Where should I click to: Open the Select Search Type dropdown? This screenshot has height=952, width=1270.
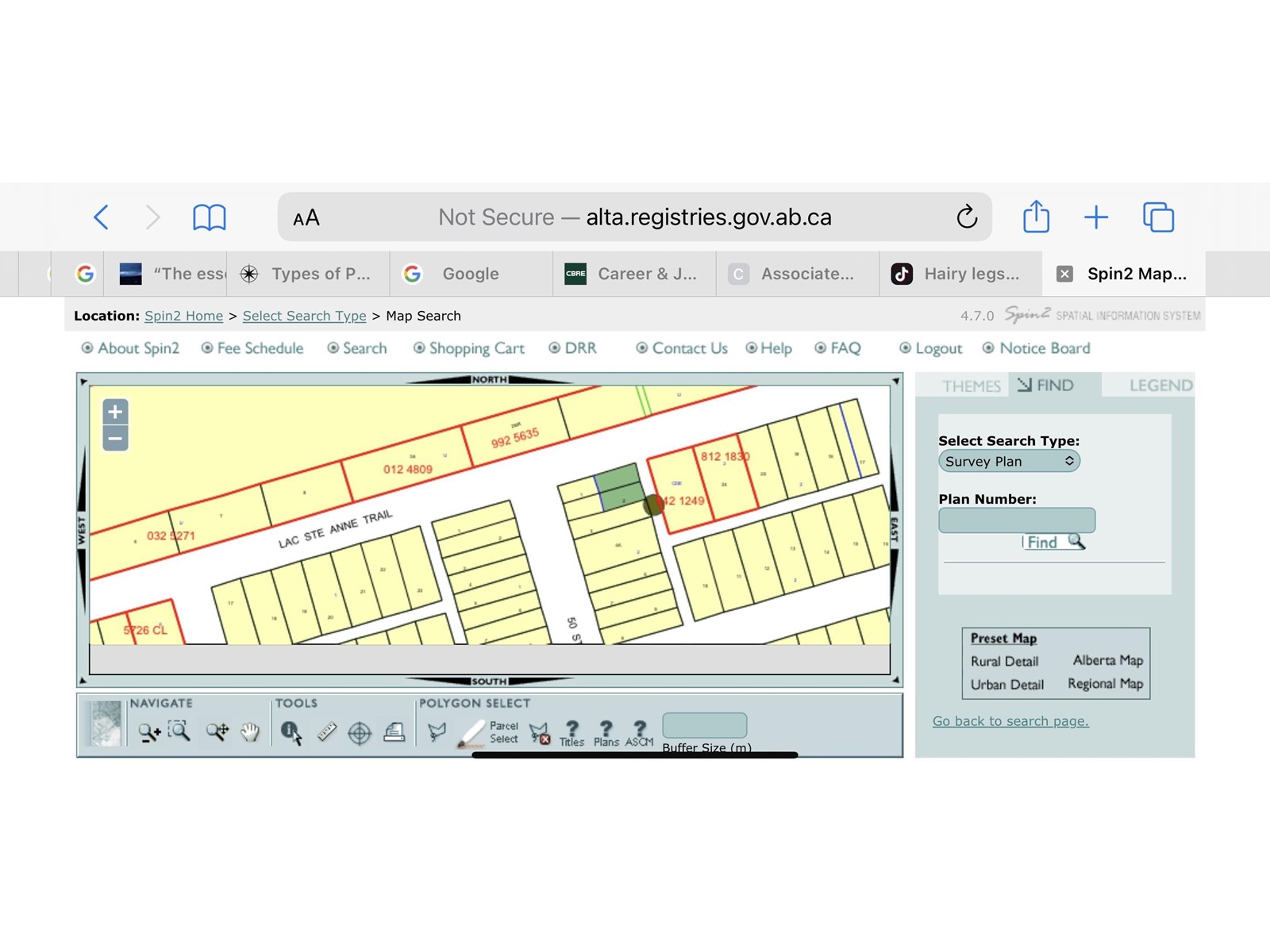[1009, 461]
